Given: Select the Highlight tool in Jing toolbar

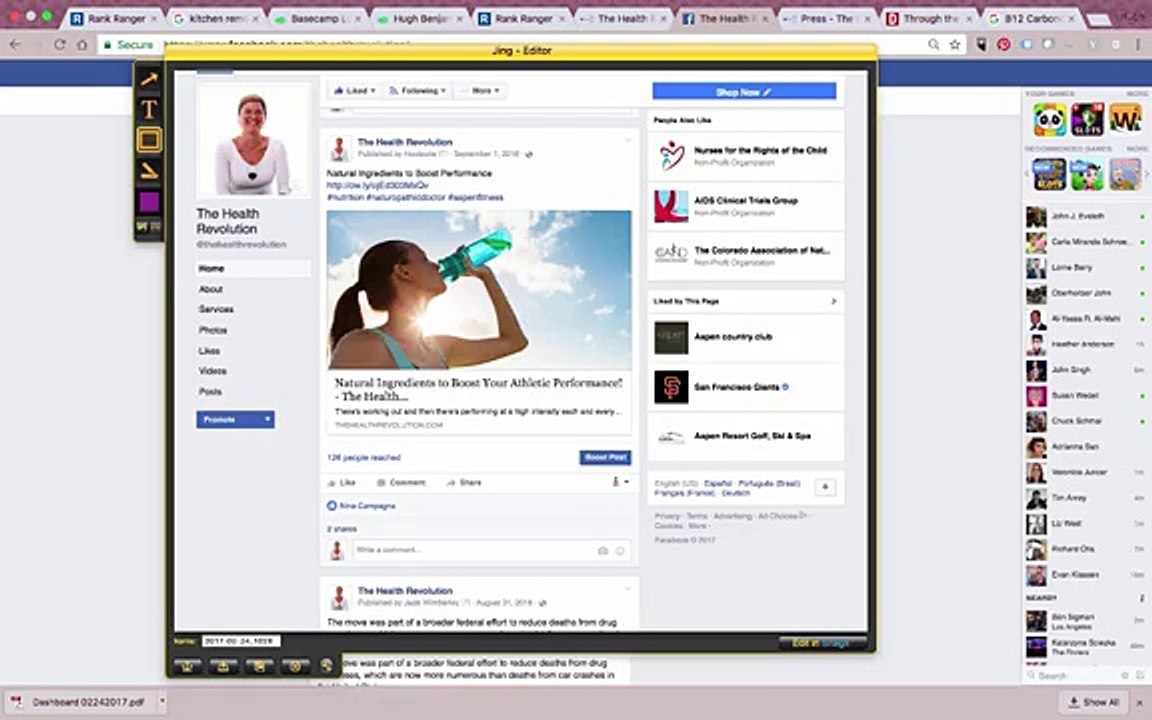Looking at the screenshot, I should (149, 171).
